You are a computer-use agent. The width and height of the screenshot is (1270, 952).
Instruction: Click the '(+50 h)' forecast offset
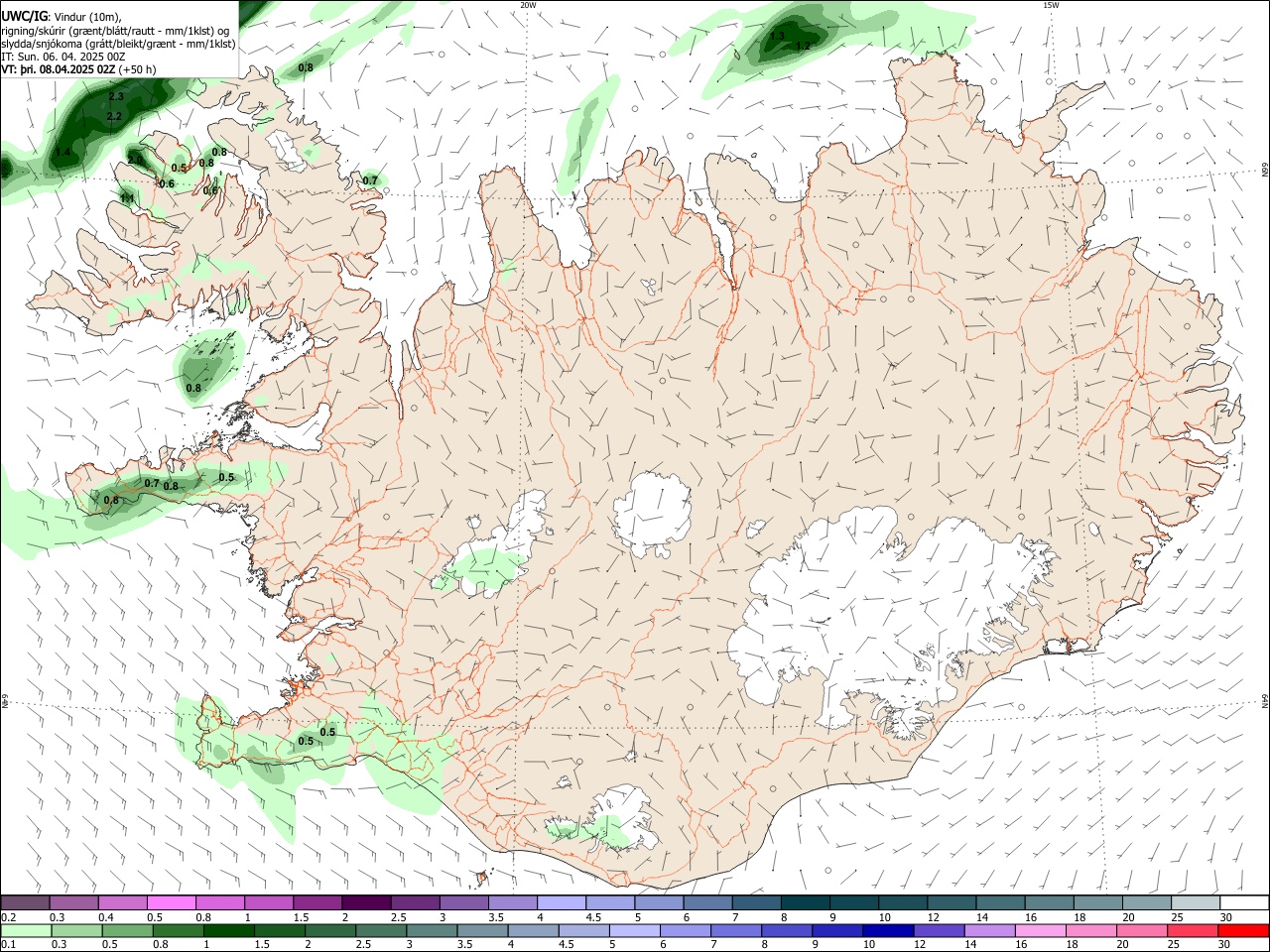(x=138, y=69)
